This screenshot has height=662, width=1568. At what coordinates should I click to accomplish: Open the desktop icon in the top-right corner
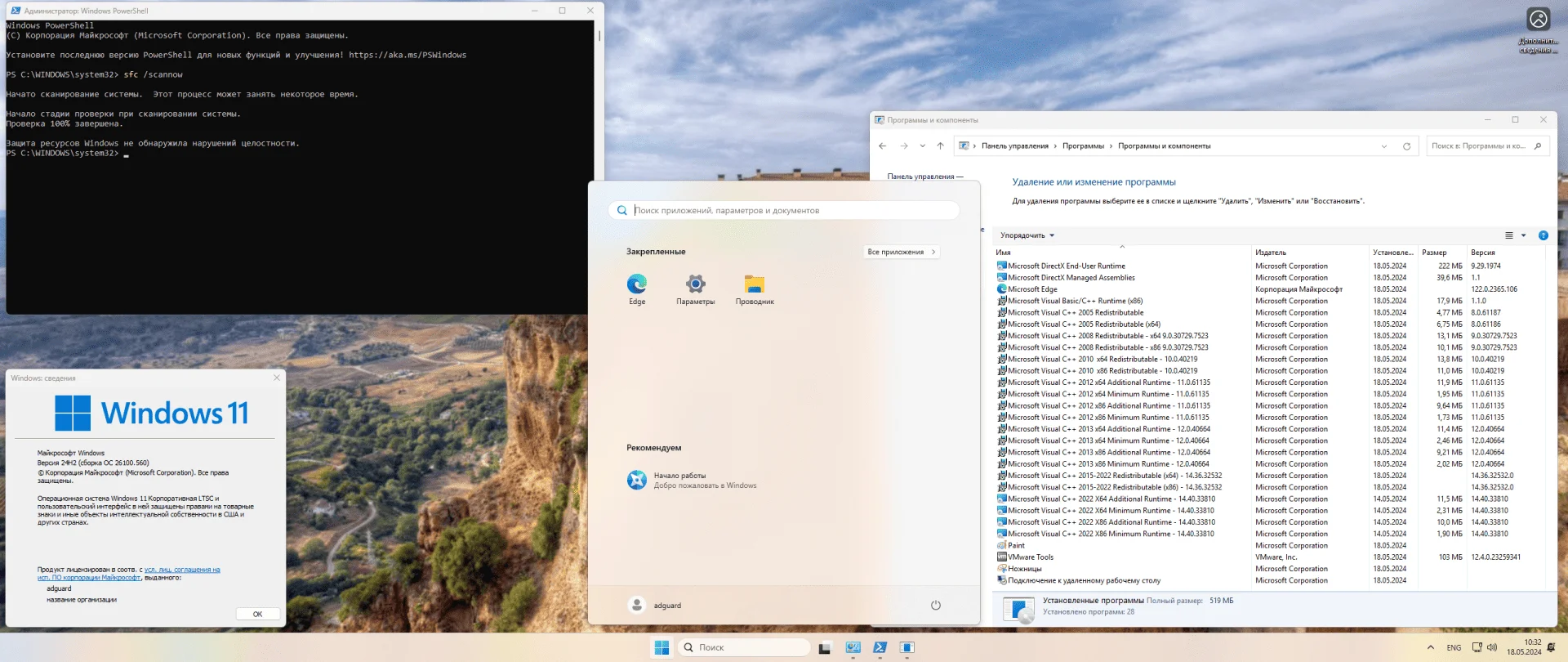tap(1539, 31)
